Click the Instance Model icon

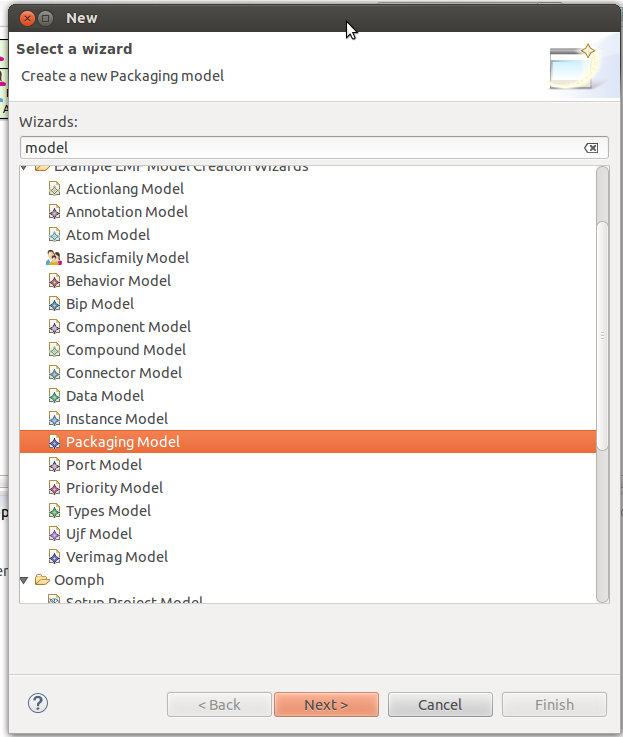coord(54,419)
